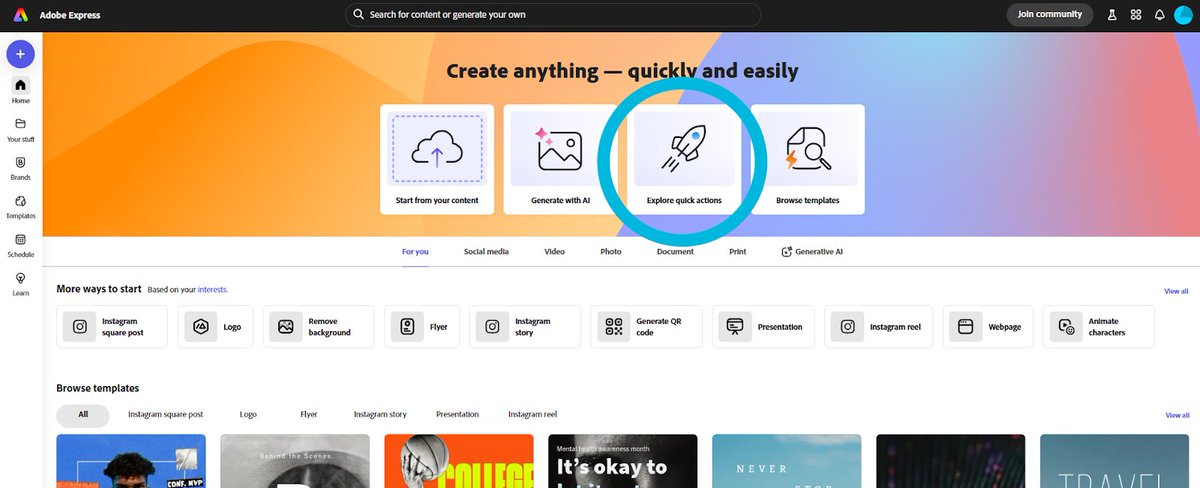1200x488 pixels.
Task: Open notifications bell icon
Action: tap(1160, 15)
